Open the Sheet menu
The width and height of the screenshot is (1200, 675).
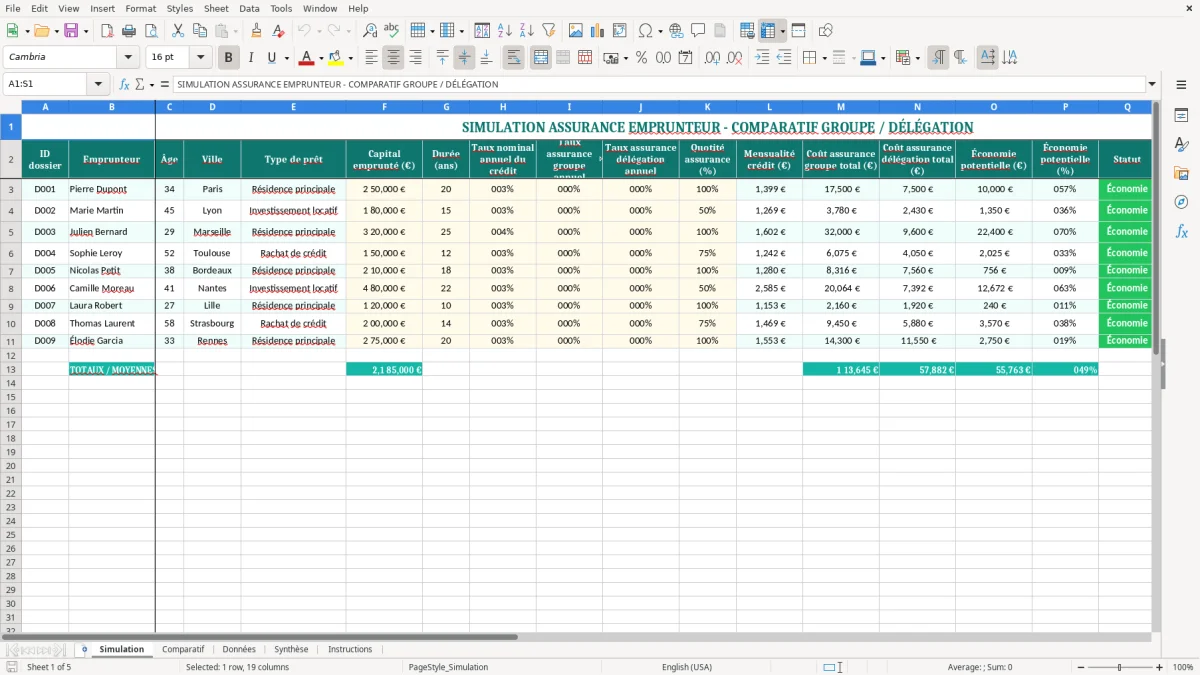click(x=216, y=8)
